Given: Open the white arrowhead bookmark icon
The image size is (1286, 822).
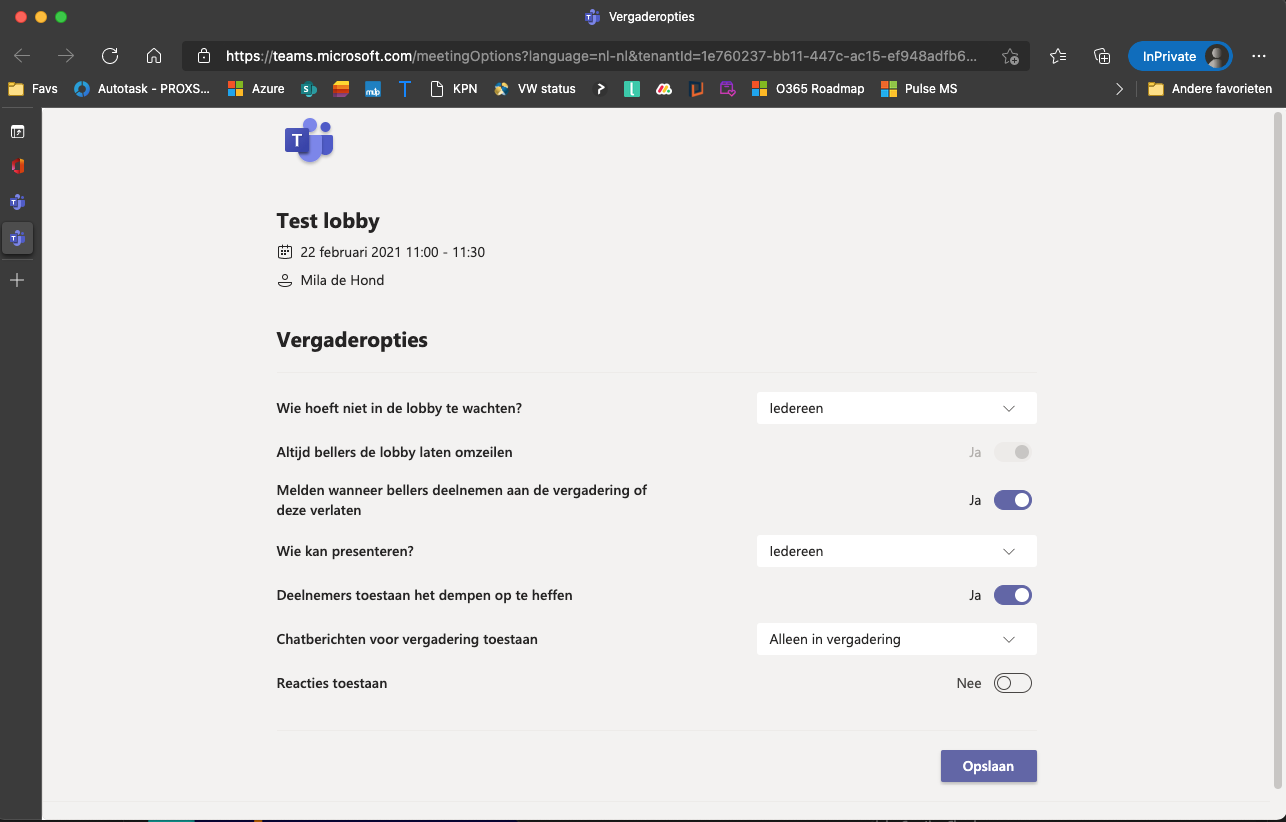Looking at the screenshot, I should (x=600, y=89).
